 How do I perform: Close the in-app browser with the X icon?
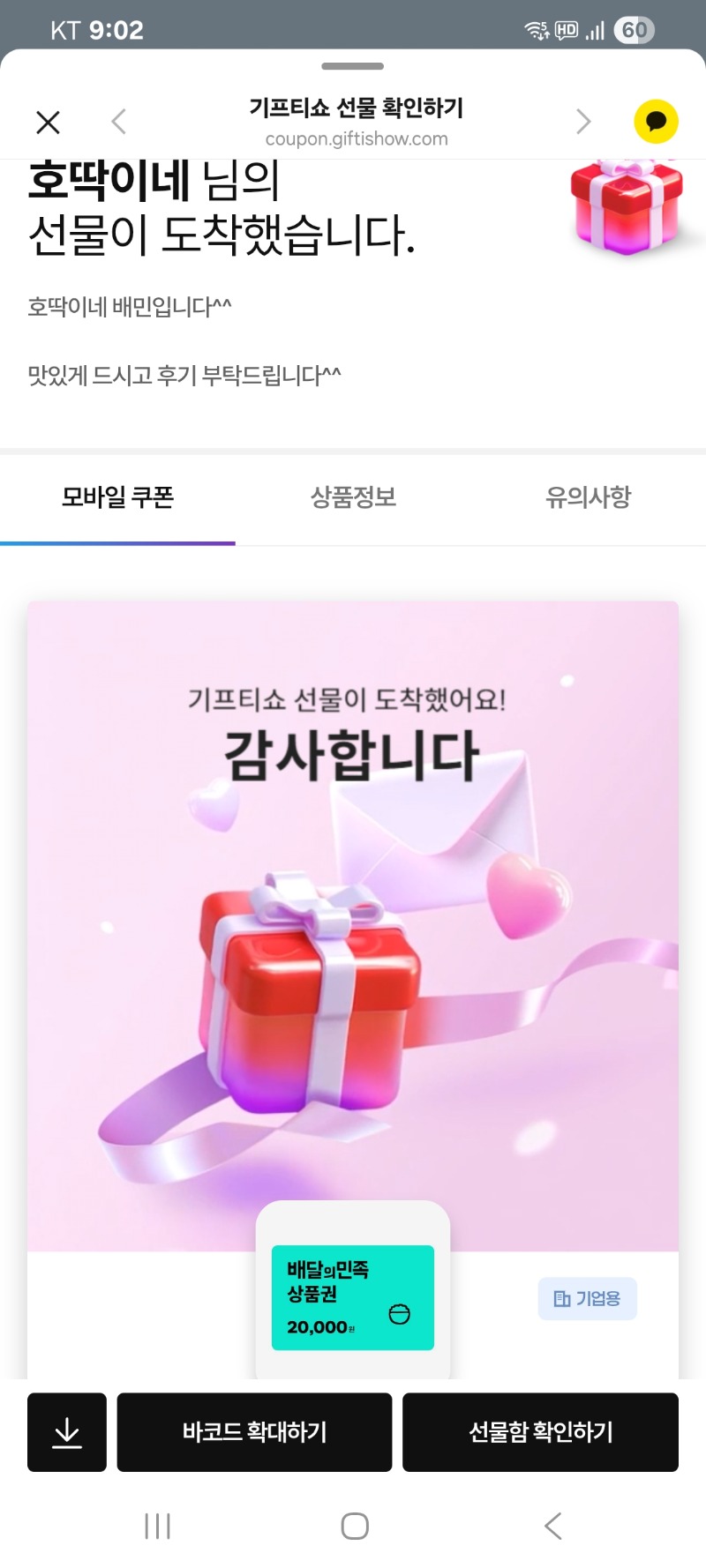pos(49,122)
